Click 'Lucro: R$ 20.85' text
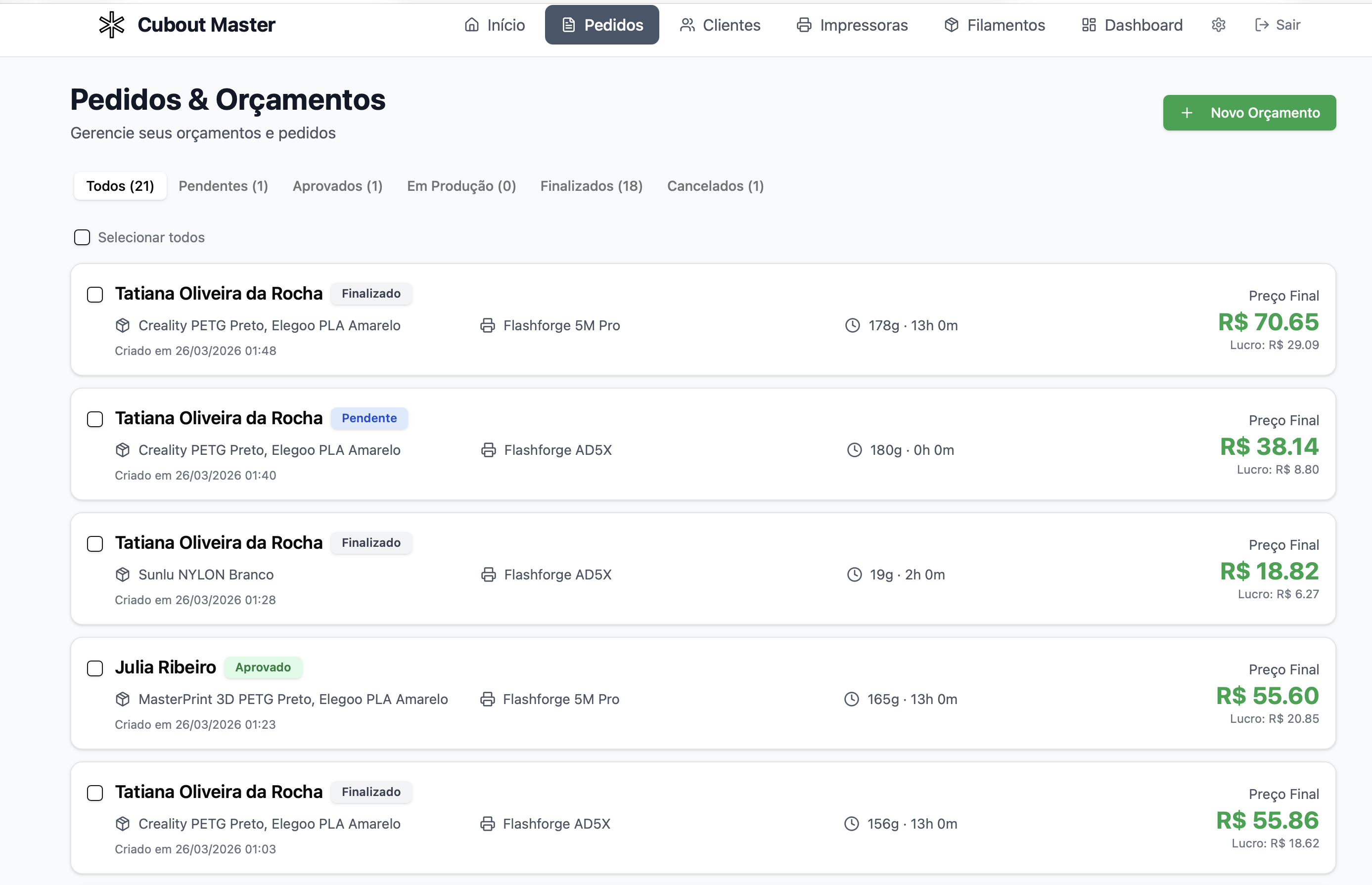The width and height of the screenshot is (1372, 885). pyautogui.click(x=1274, y=719)
